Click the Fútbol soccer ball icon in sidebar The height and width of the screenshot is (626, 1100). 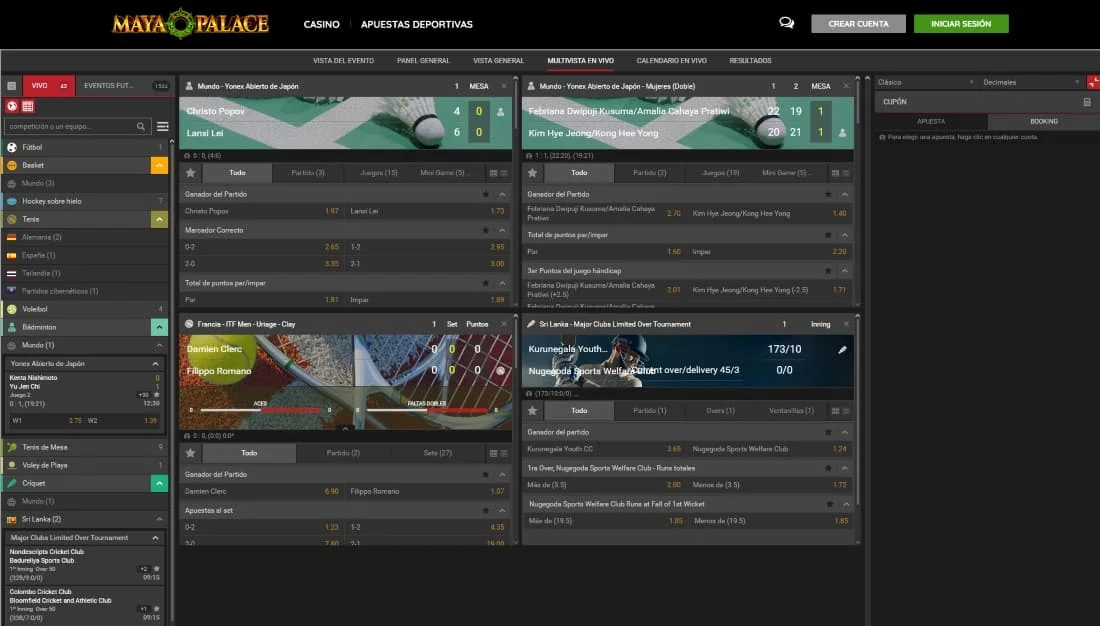click(12, 147)
